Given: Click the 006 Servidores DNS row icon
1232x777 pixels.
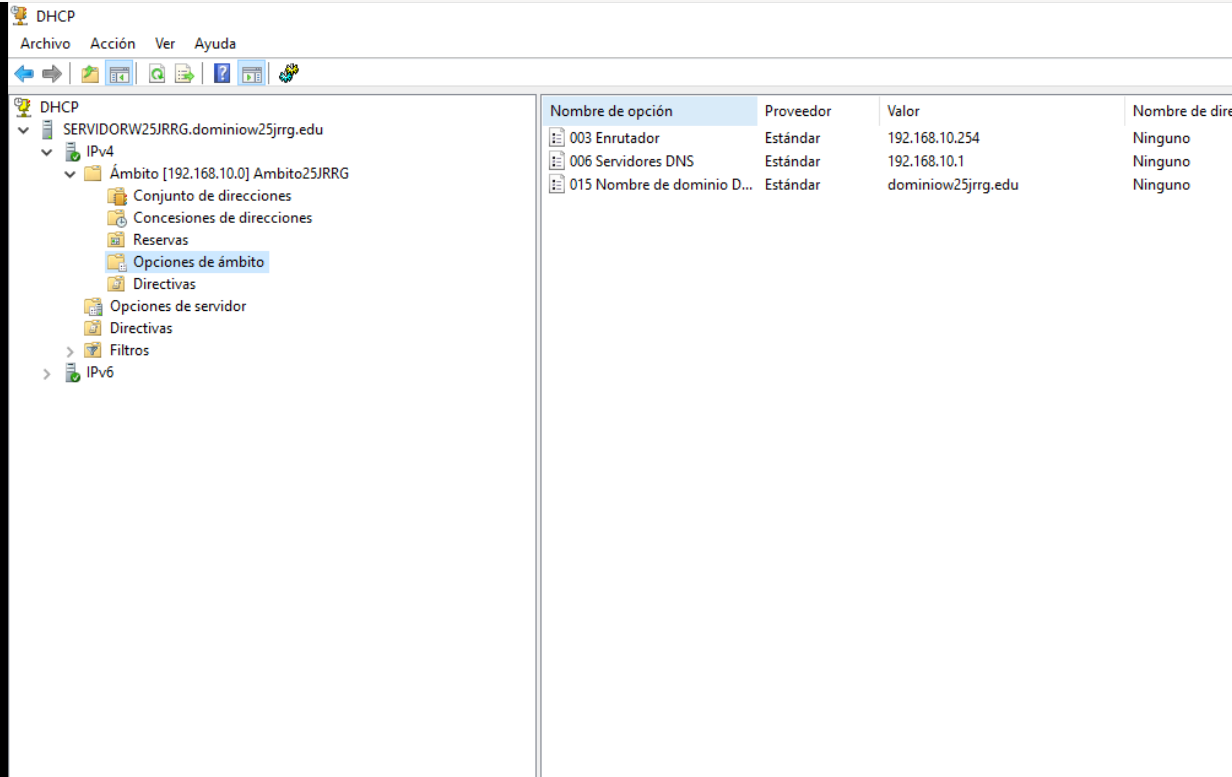Looking at the screenshot, I should pyautogui.click(x=557, y=161).
